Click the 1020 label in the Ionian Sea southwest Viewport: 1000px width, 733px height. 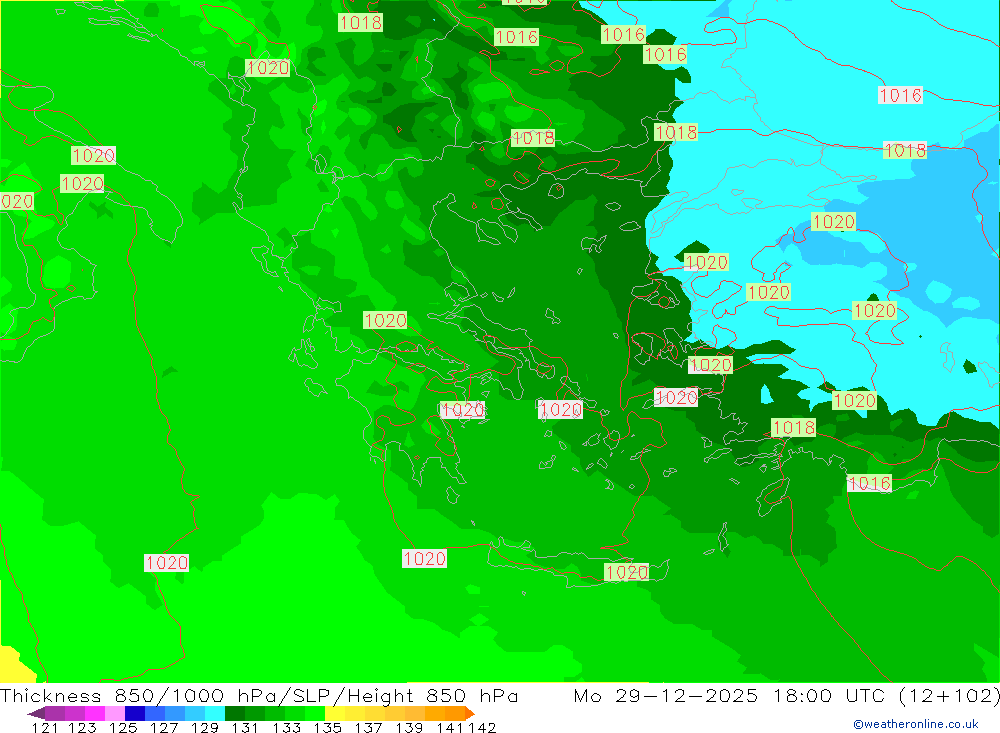click(166, 563)
